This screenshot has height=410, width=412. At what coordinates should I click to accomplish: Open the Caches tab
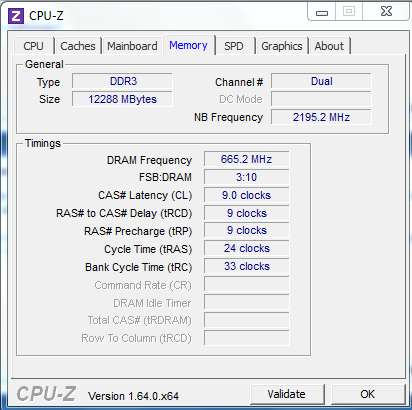[78, 46]
